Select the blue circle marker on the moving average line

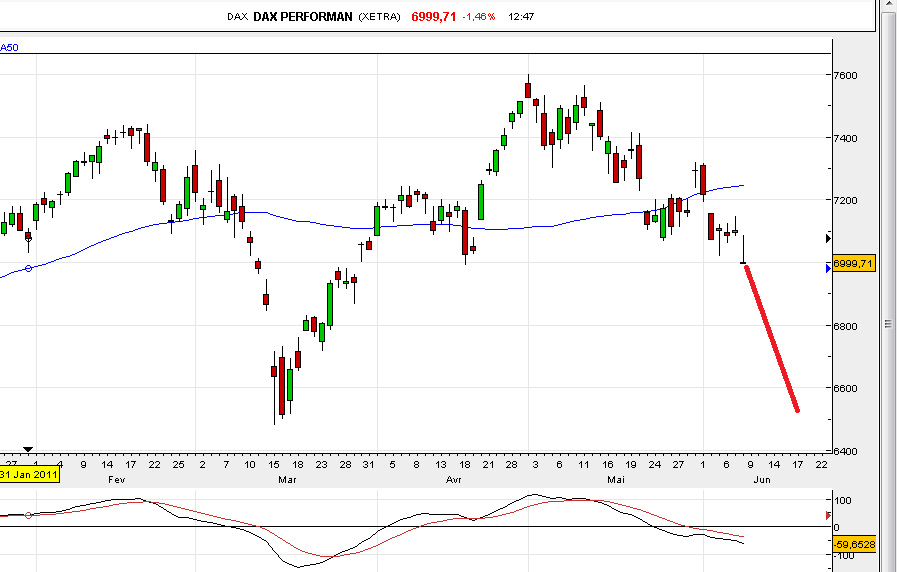click(29, 269)
